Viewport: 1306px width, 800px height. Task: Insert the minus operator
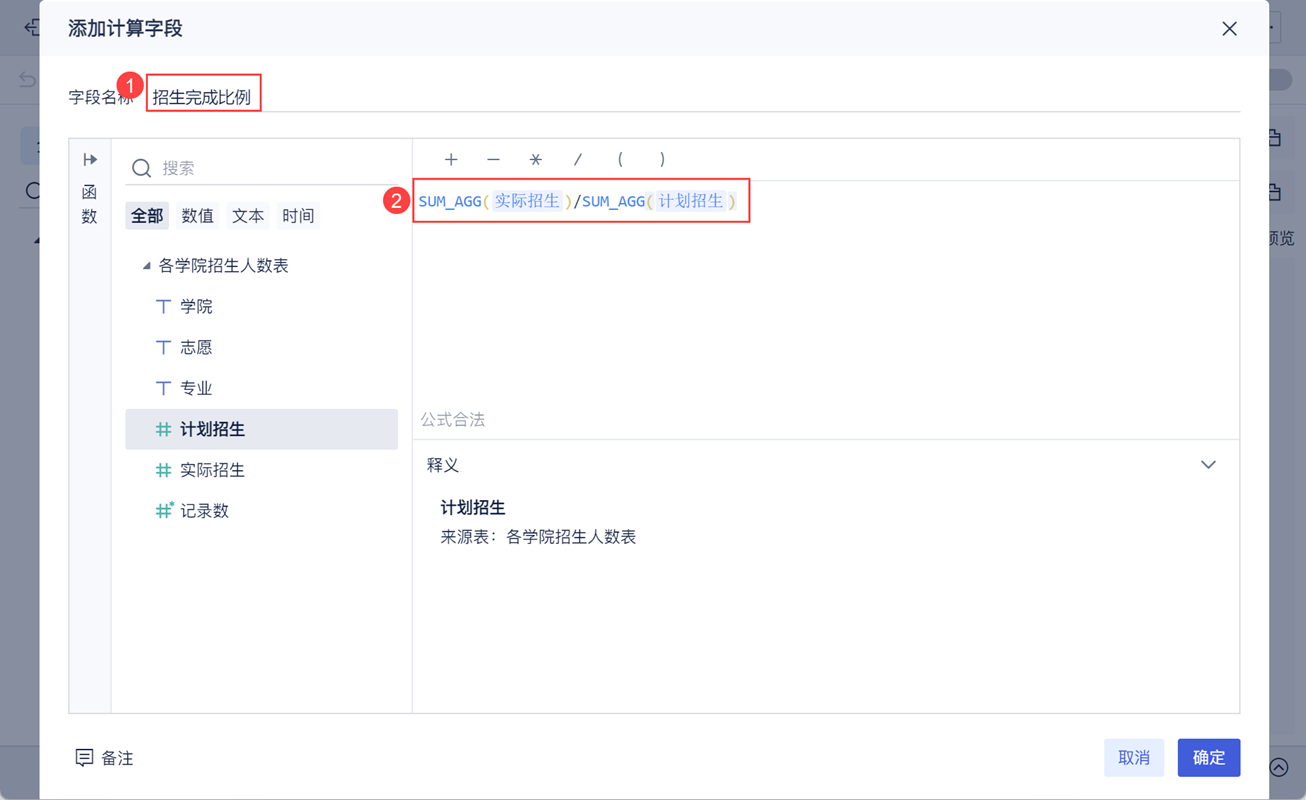click(x=493, y=160)
